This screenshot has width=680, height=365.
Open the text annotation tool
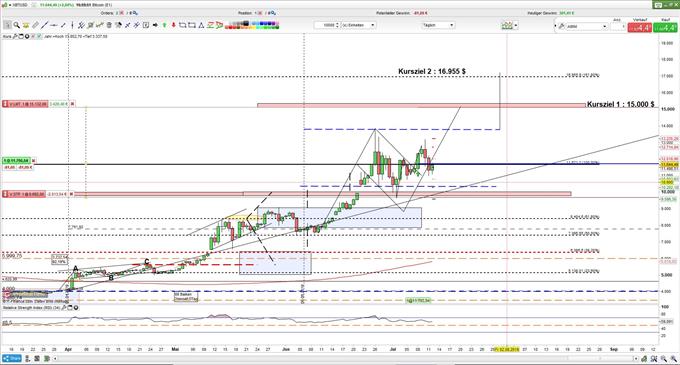pos(146,25)
